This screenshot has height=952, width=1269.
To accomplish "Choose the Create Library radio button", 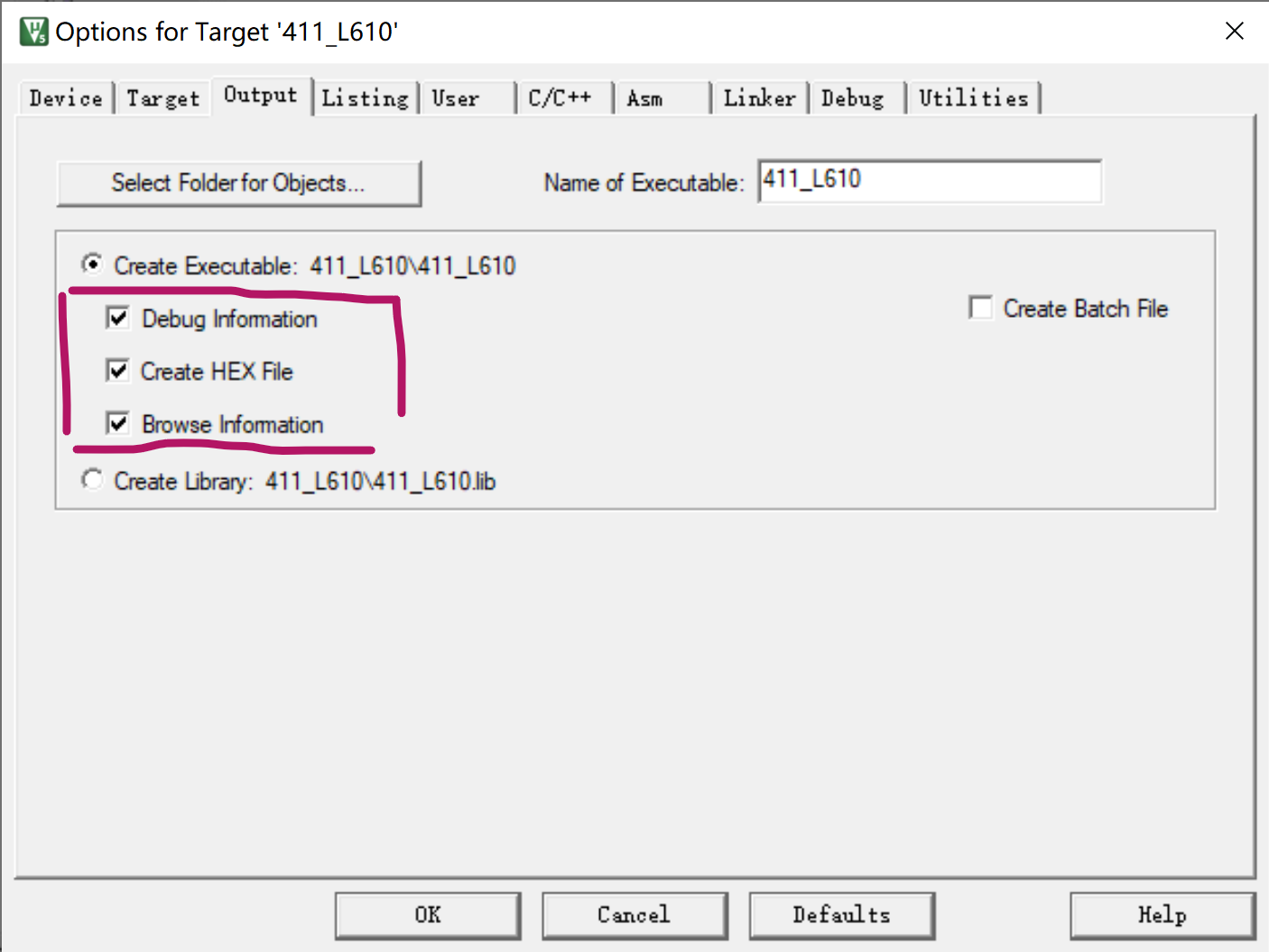I will (x=91, y=479).
